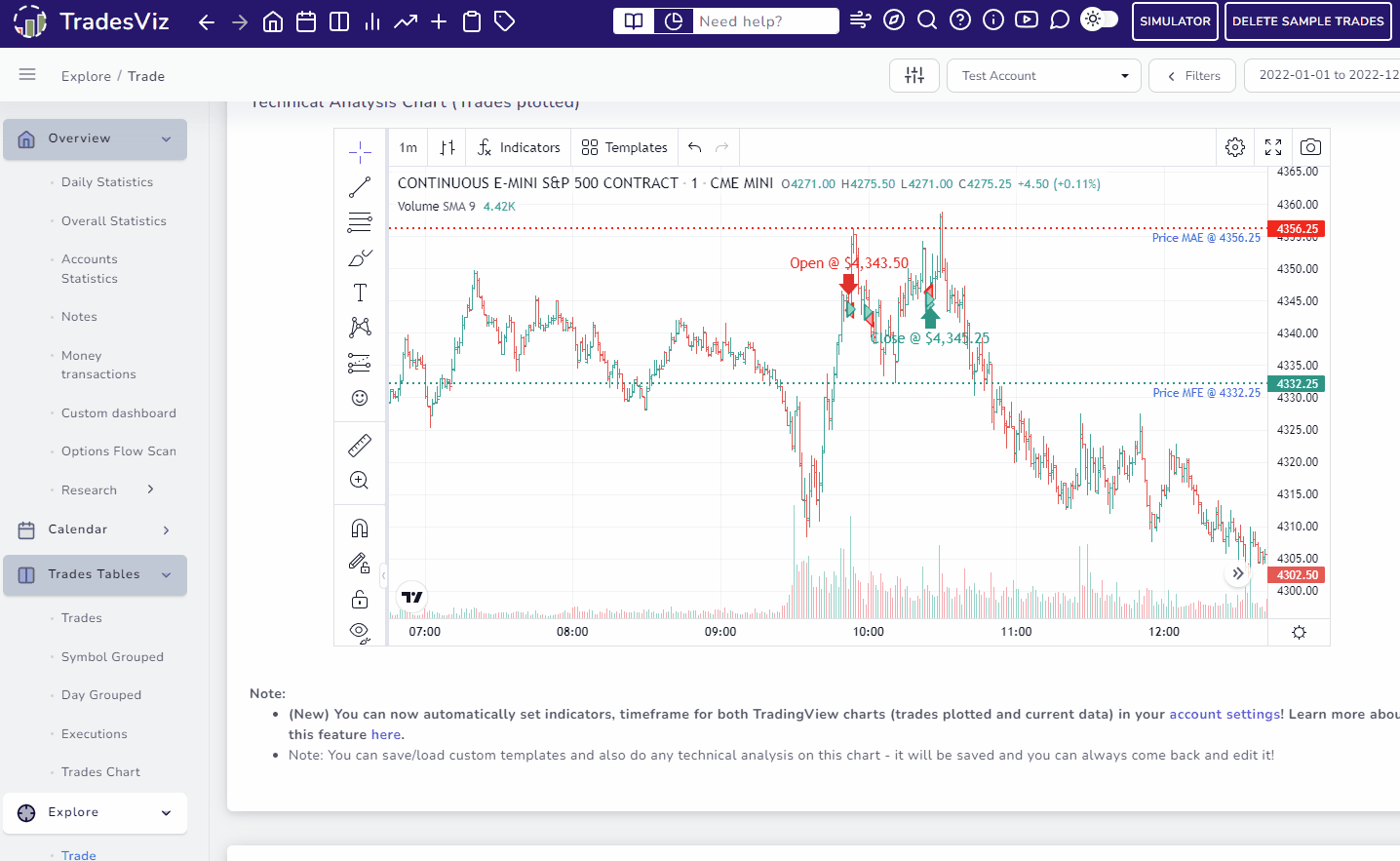Select the trend line drawing tool

click(360, 187)
